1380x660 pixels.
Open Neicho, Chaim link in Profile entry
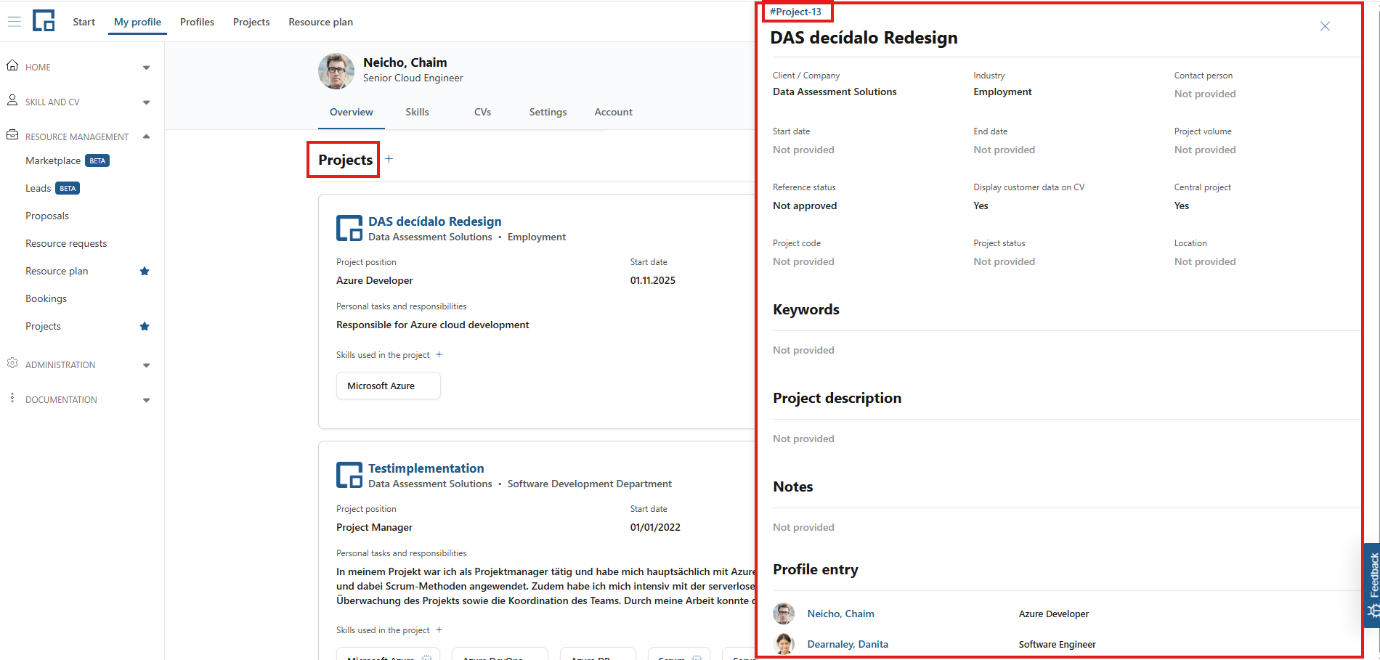841,614
